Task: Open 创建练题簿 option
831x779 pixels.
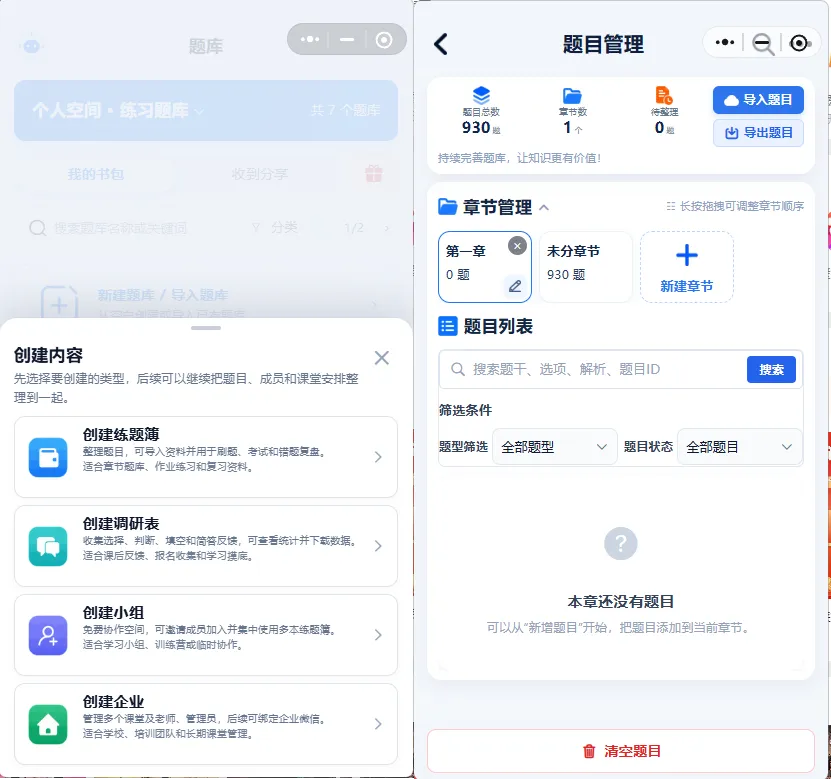Action: coord(206,457)
